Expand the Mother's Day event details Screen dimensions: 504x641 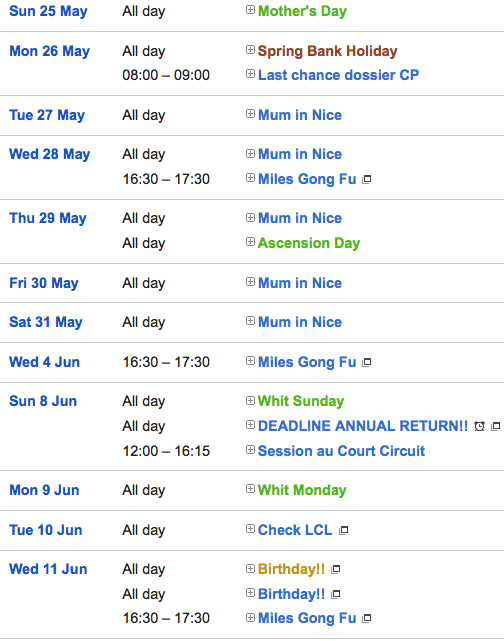(x=250, y=10)
